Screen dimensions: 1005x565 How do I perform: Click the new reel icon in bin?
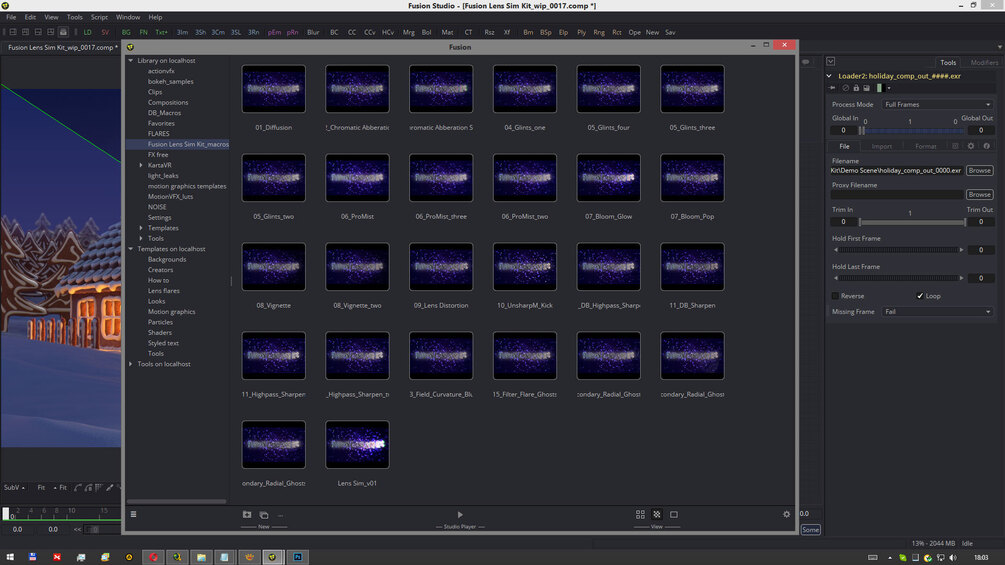(x=263, y=514)
